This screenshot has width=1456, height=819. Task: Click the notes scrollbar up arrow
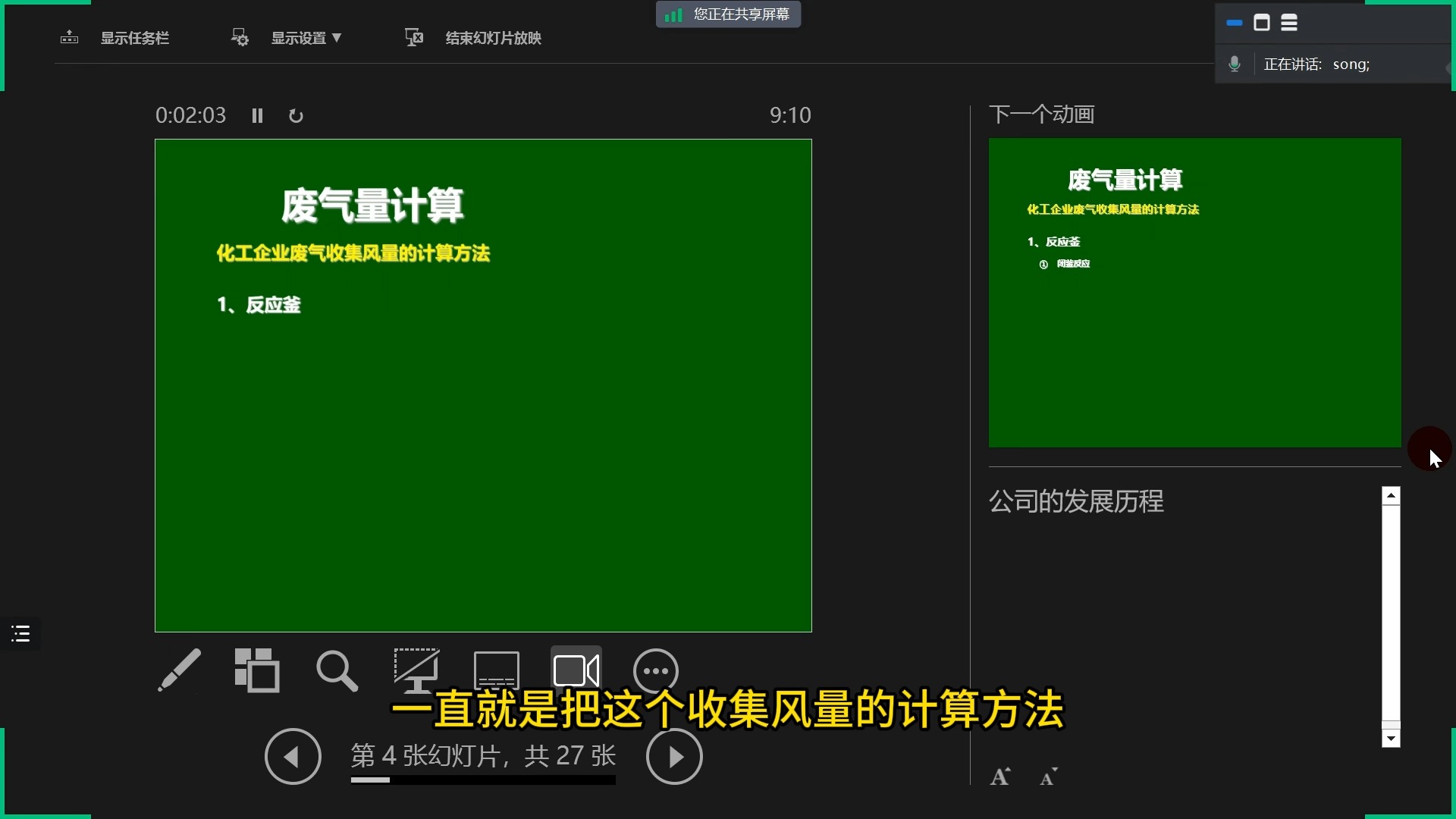coord(1391,496)
